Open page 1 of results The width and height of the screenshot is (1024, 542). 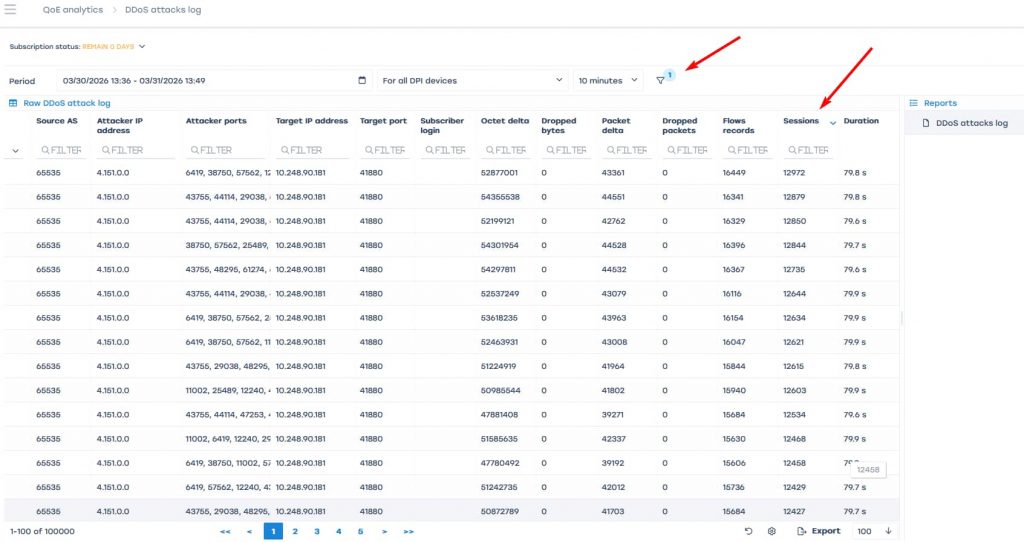pos(273,531)
